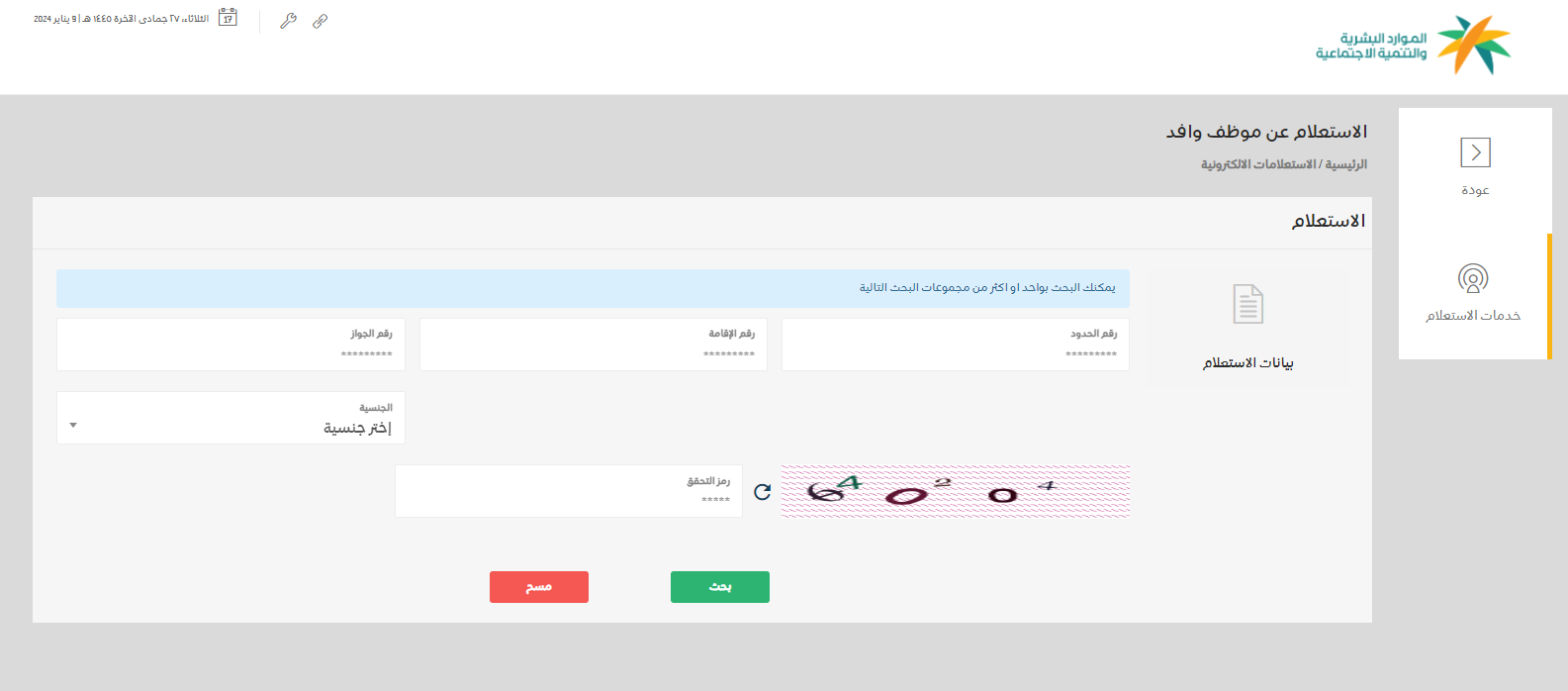Click the green بحث search button
This screenshot has height=691, width=1568.
pyautogui.click(x=720, y=587)
